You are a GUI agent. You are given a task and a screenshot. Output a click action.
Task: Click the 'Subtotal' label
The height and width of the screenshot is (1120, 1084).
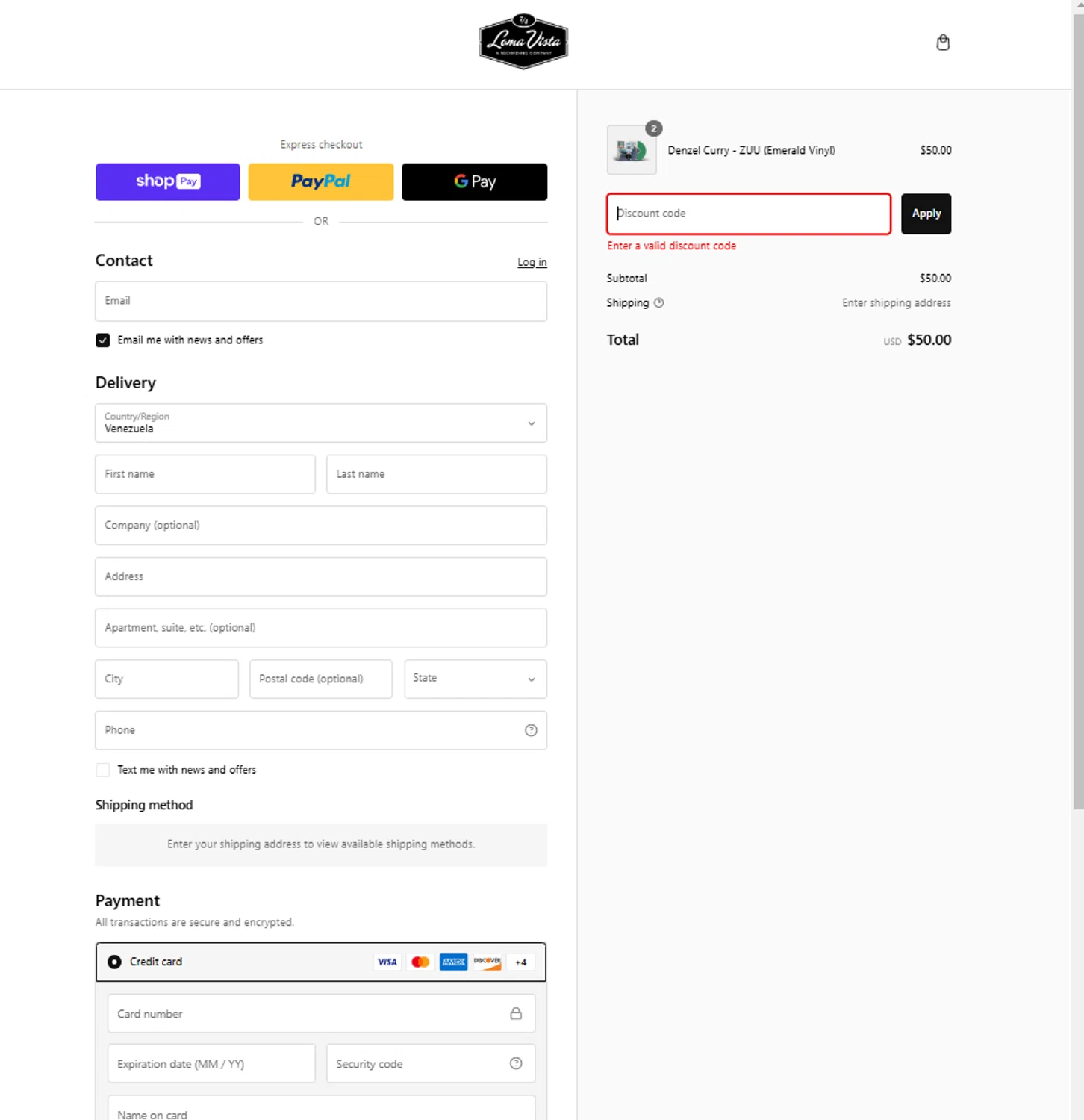[626, 279]
